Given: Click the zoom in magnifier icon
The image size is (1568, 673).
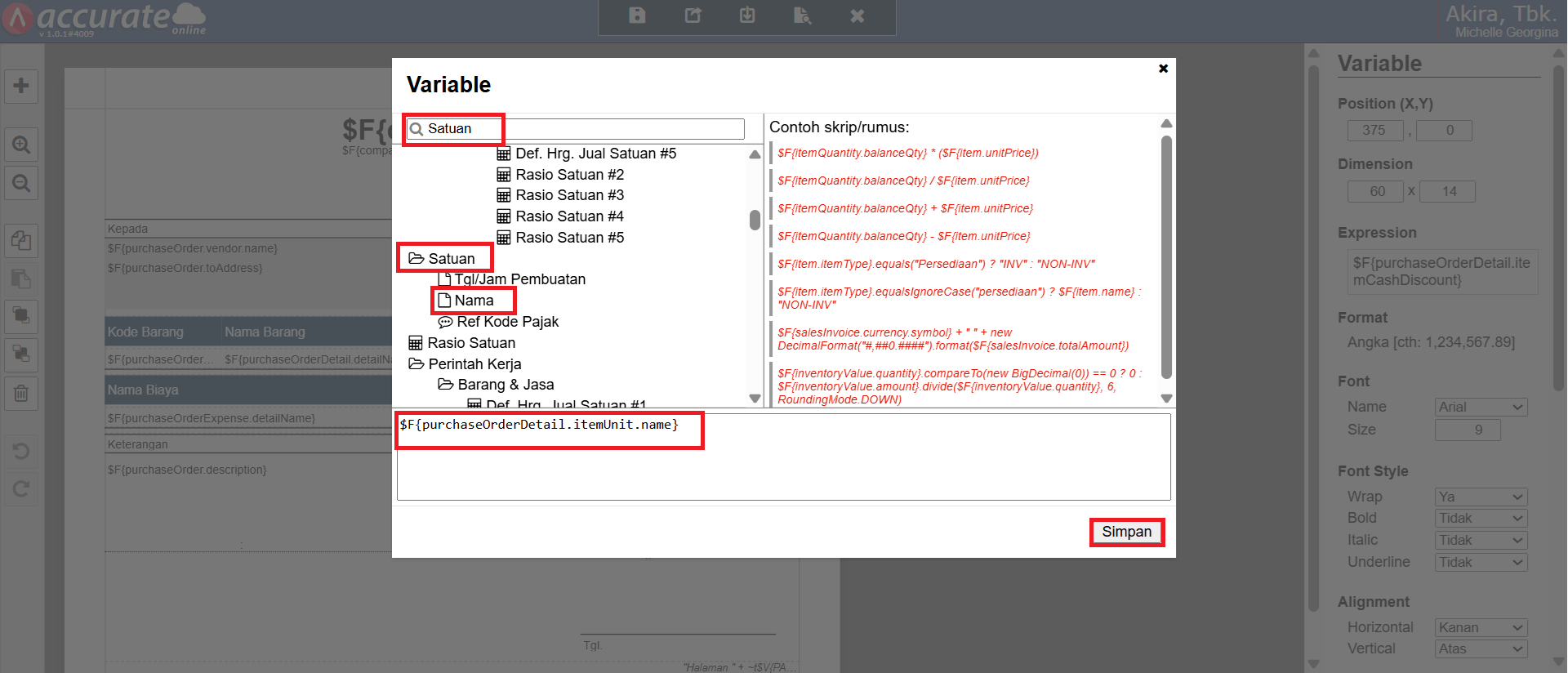Looking at the screenshot, I should coord(21,145).
